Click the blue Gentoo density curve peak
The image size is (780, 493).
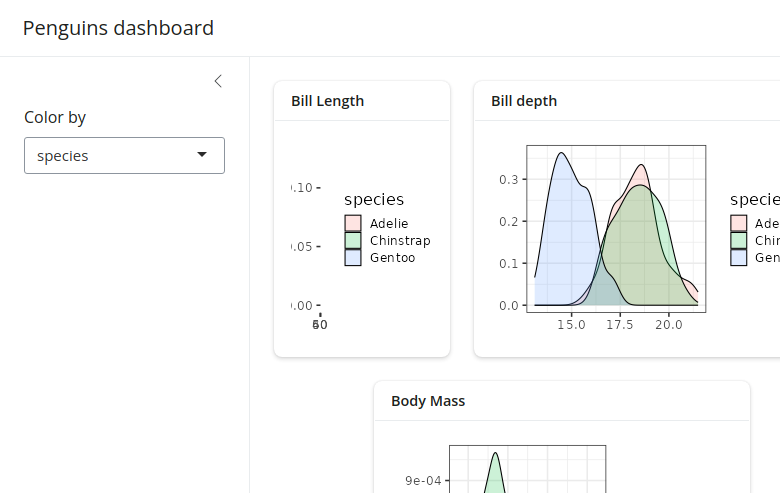pos(562,153)
